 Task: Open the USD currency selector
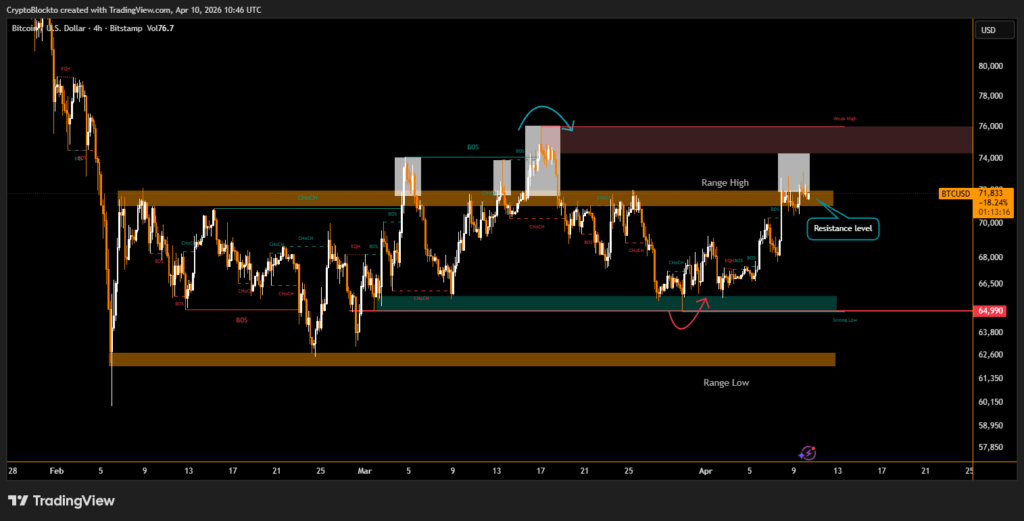[x=989, y=30]
